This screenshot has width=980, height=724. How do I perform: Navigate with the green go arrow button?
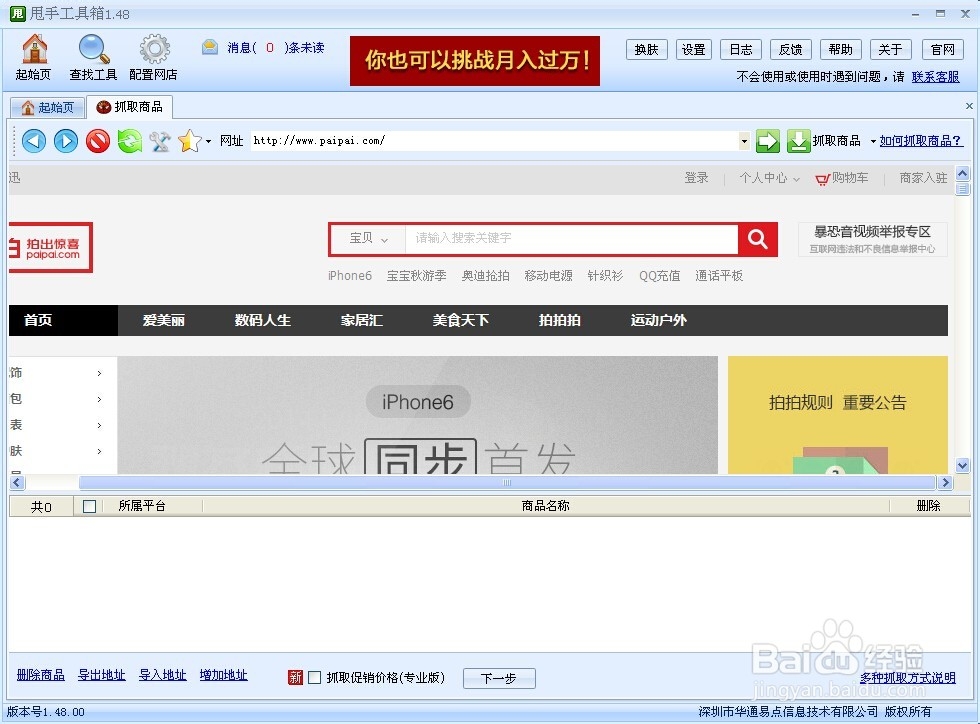(768, 141)
